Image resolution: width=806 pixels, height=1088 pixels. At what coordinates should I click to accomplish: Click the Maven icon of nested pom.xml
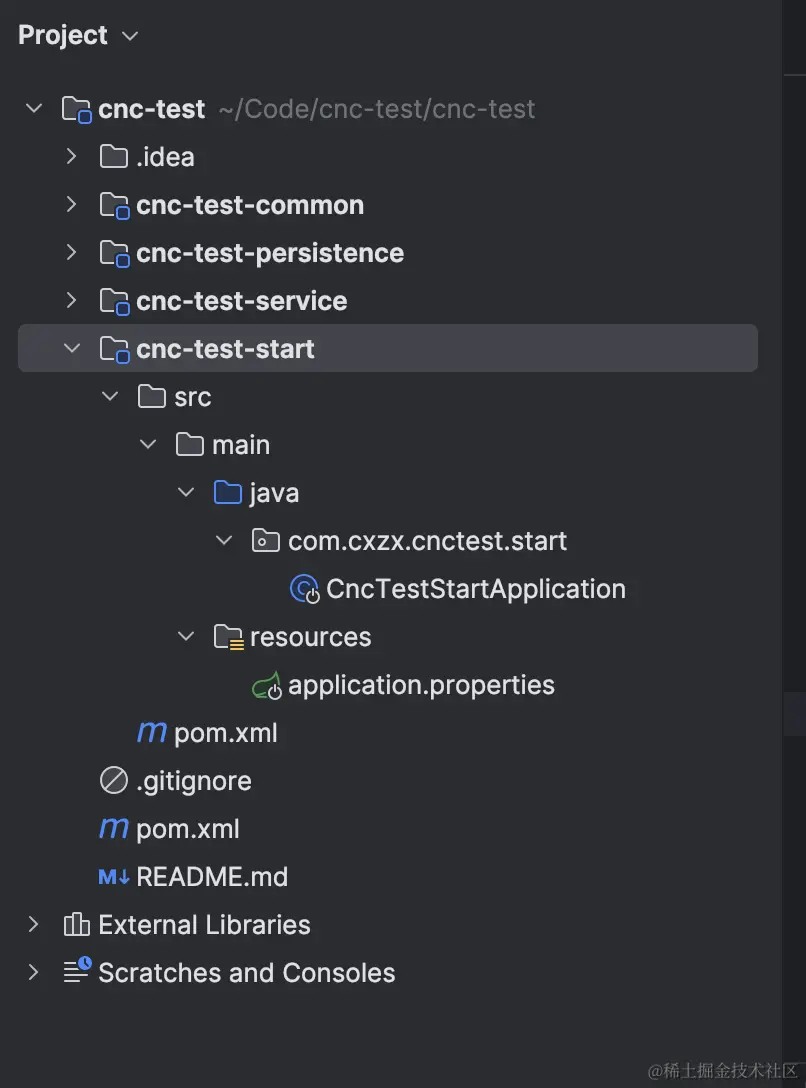tap(152, 733)
